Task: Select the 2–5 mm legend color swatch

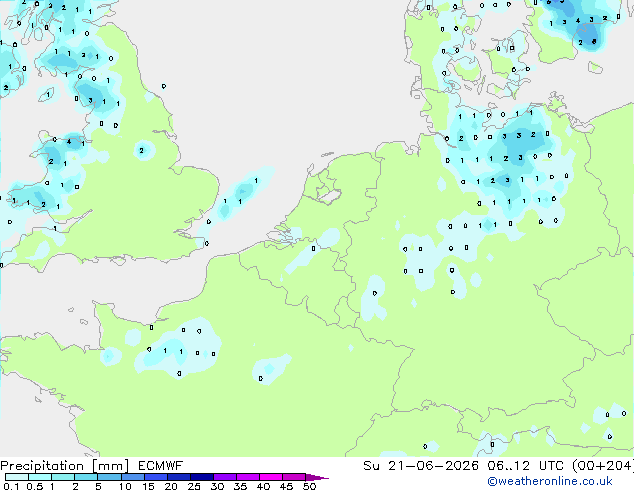Action: [x=86, y=477]
